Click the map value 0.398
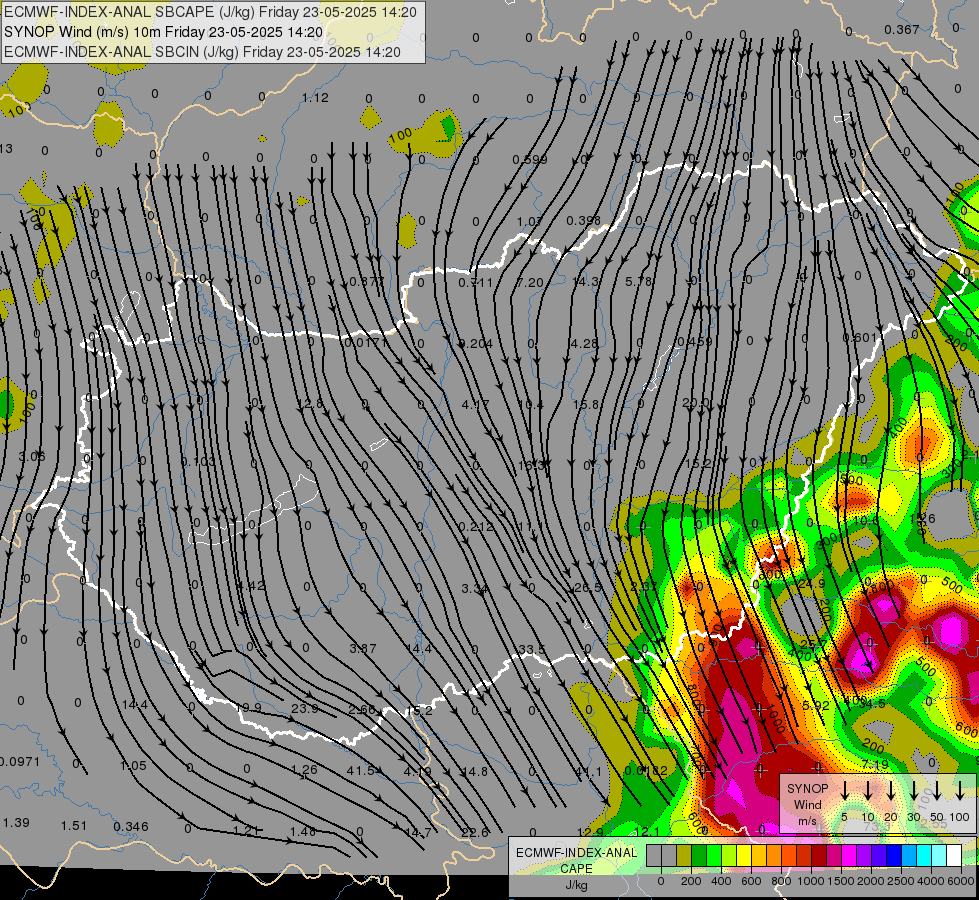 (x=584, y=220)
